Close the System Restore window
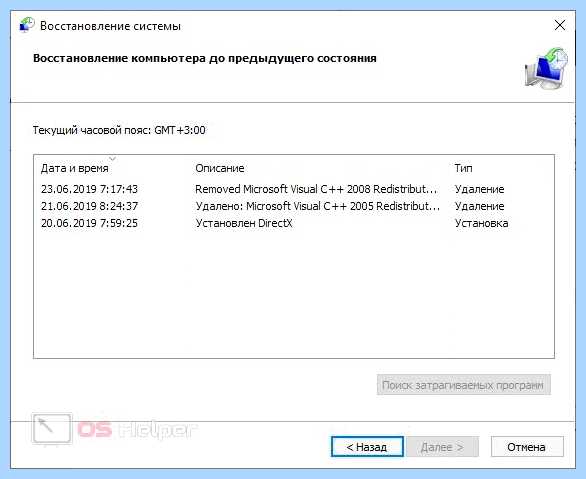The image size is (586, 479). point(559,25)
